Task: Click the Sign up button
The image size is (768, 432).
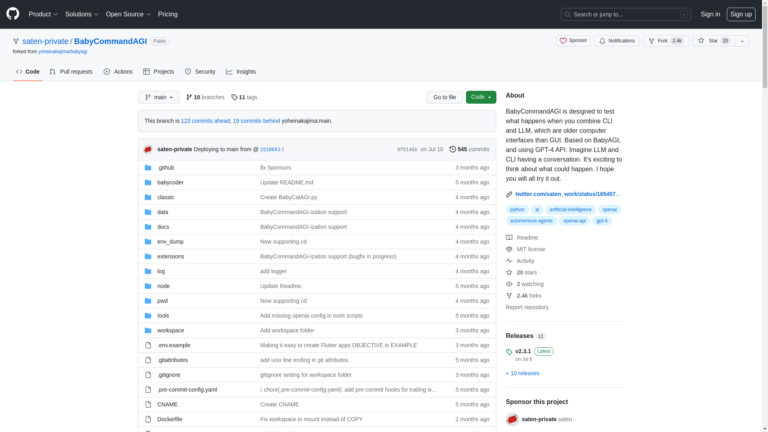Action: click(x=741, y=14)
